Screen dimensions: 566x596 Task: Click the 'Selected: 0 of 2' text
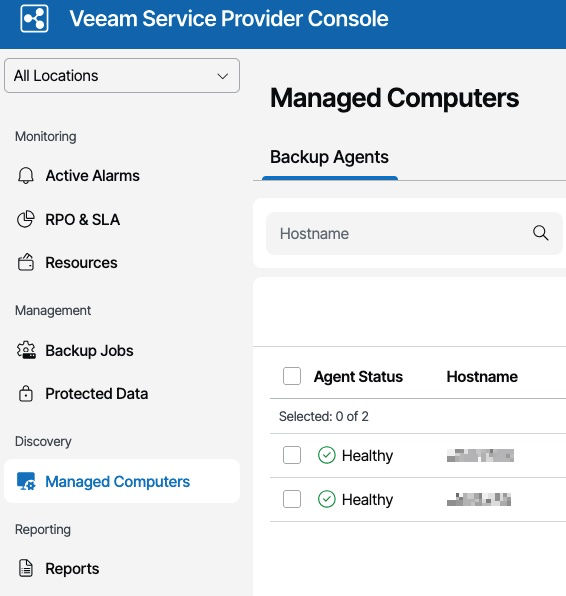[x=323, y=416]
